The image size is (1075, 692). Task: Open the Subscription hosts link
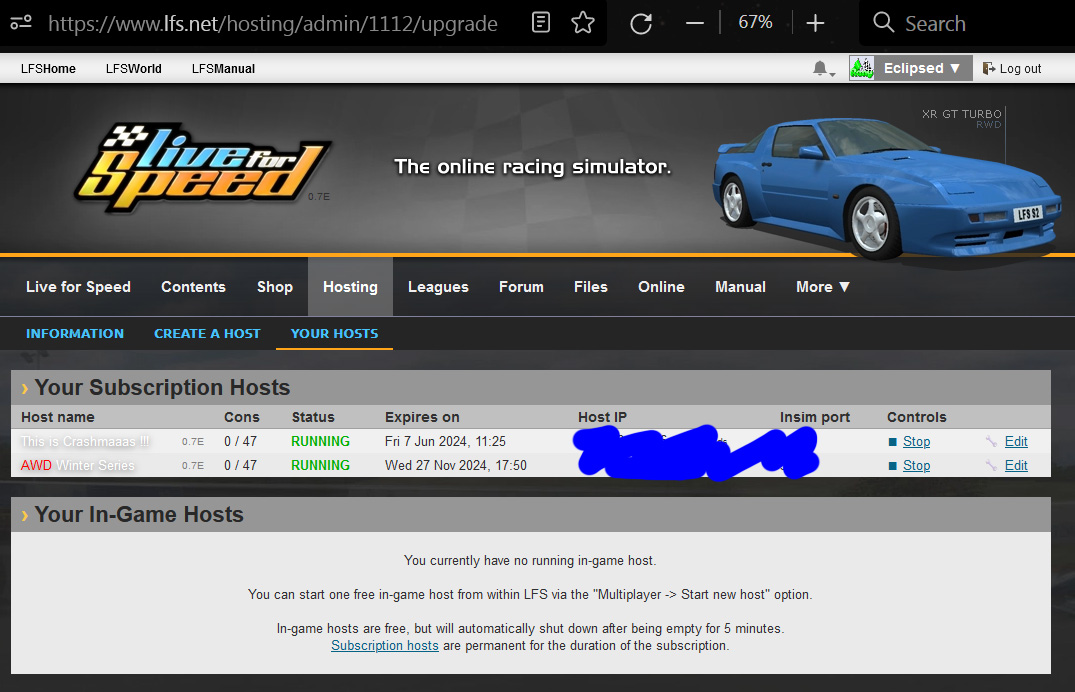(x=385, y=645)
